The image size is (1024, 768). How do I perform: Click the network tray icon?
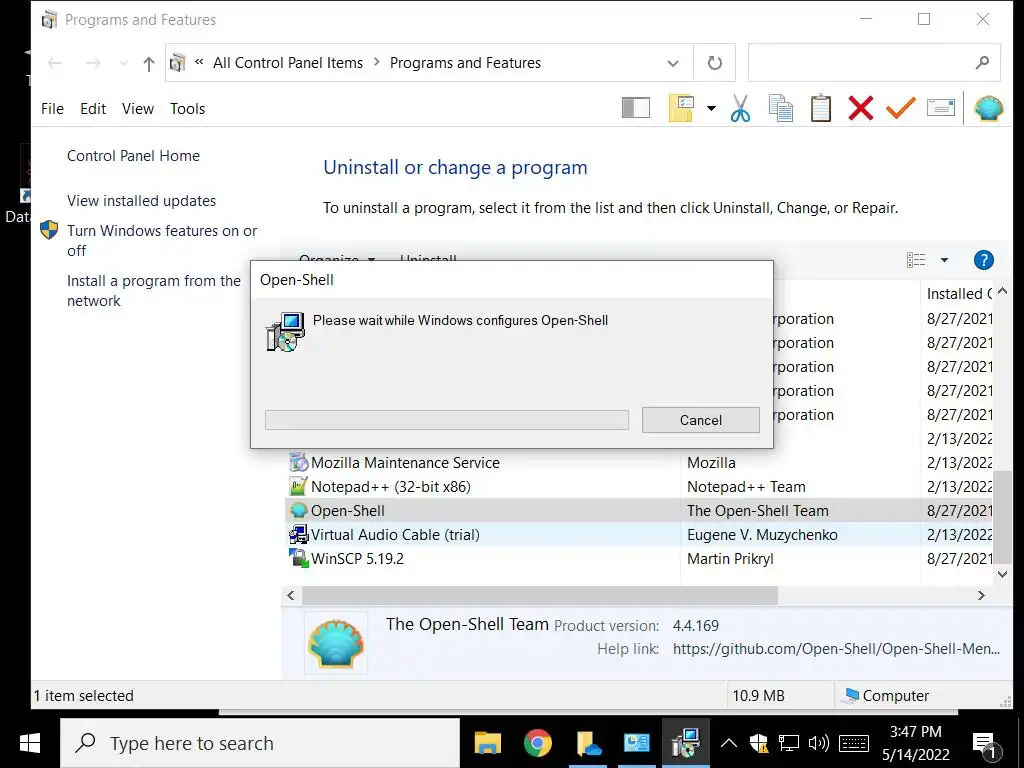pos(788,743)
